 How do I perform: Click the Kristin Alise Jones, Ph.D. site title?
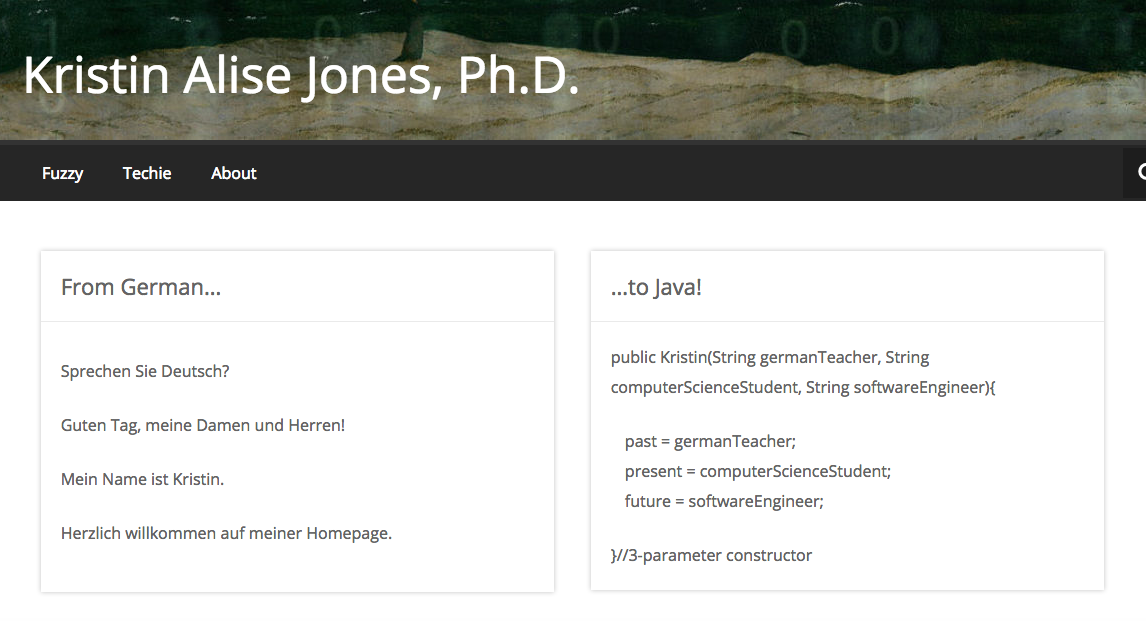(x=301, y=76)
